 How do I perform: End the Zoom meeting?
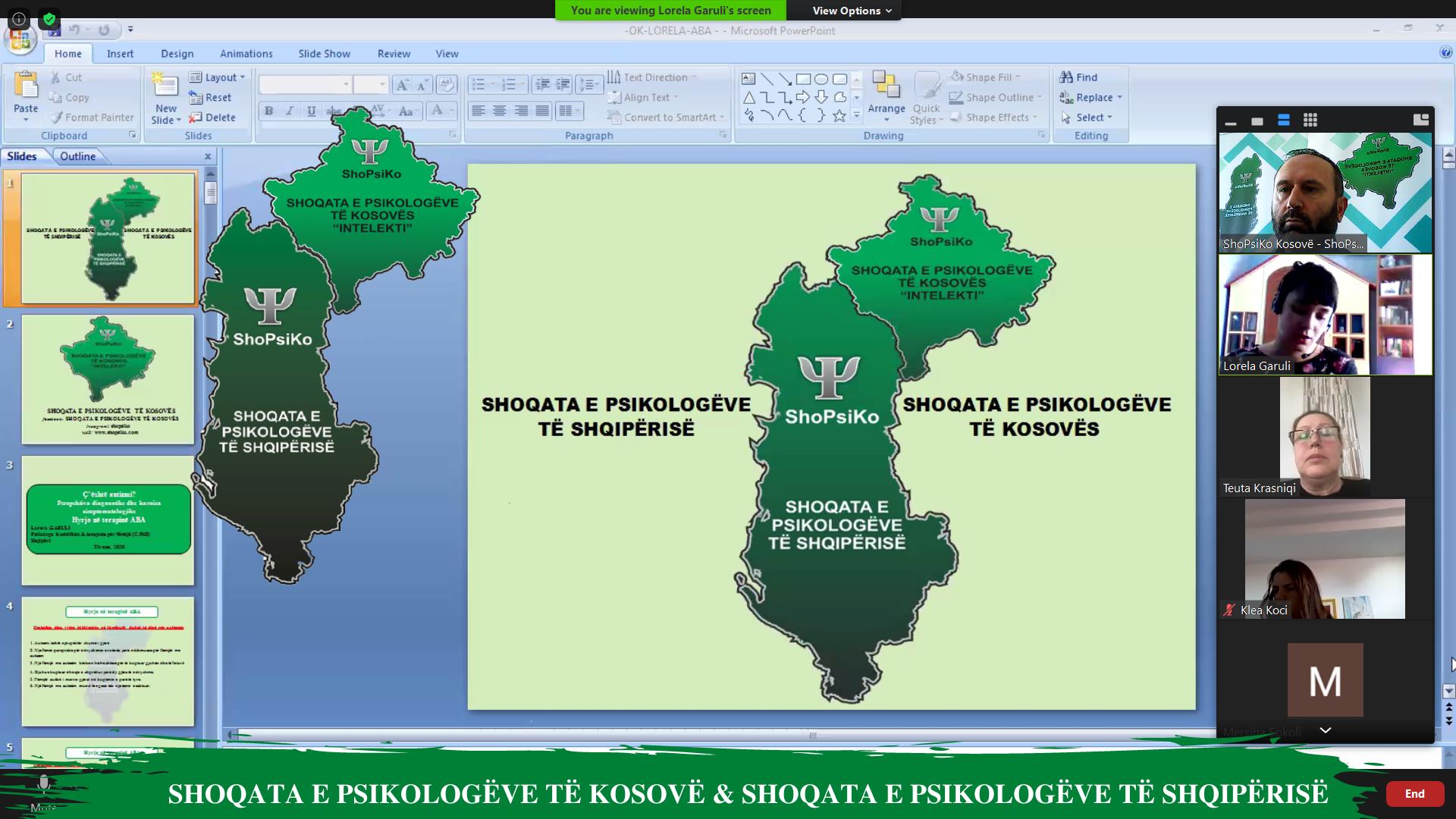pyautogui.click(x=1414, y=793)
